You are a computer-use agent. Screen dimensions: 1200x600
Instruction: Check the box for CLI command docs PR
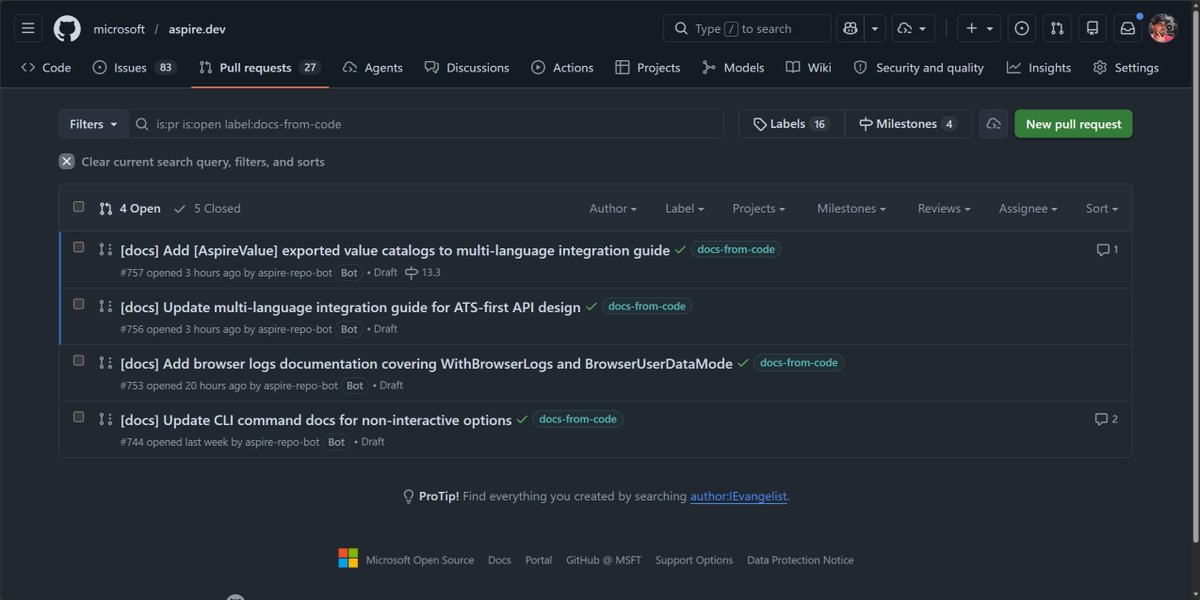(x=79, y=417)
